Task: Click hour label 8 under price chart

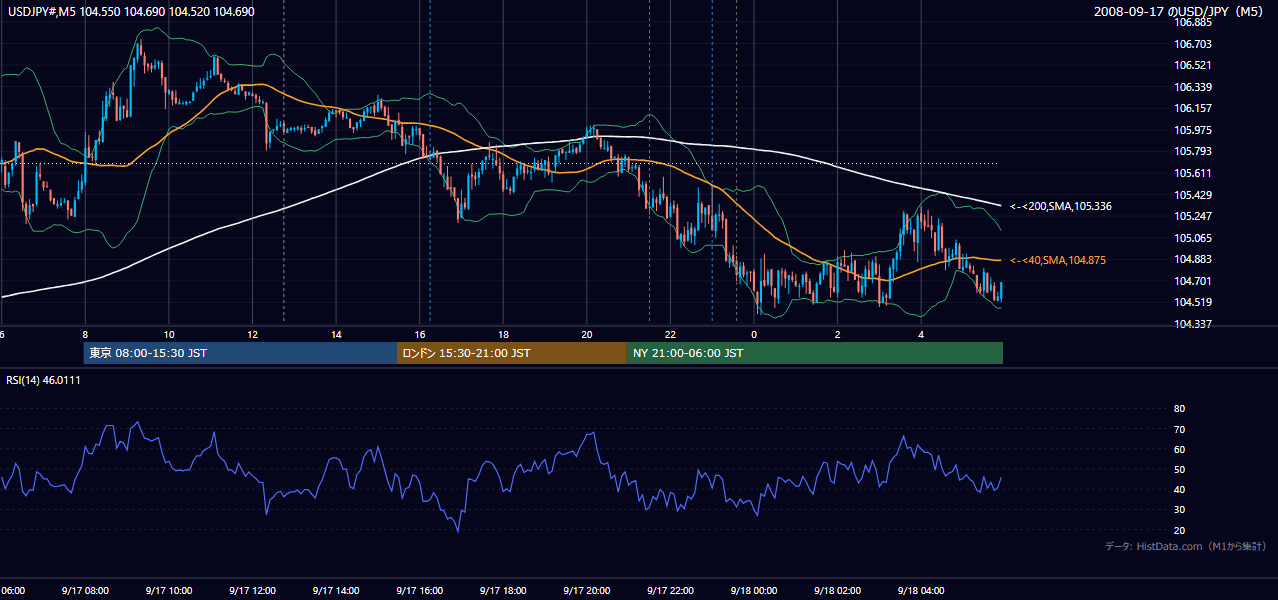Action: pos(85,334)
